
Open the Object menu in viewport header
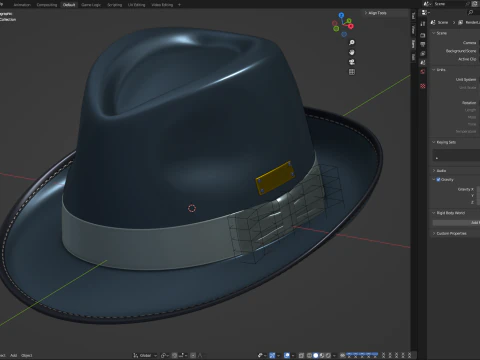(27, 355)
